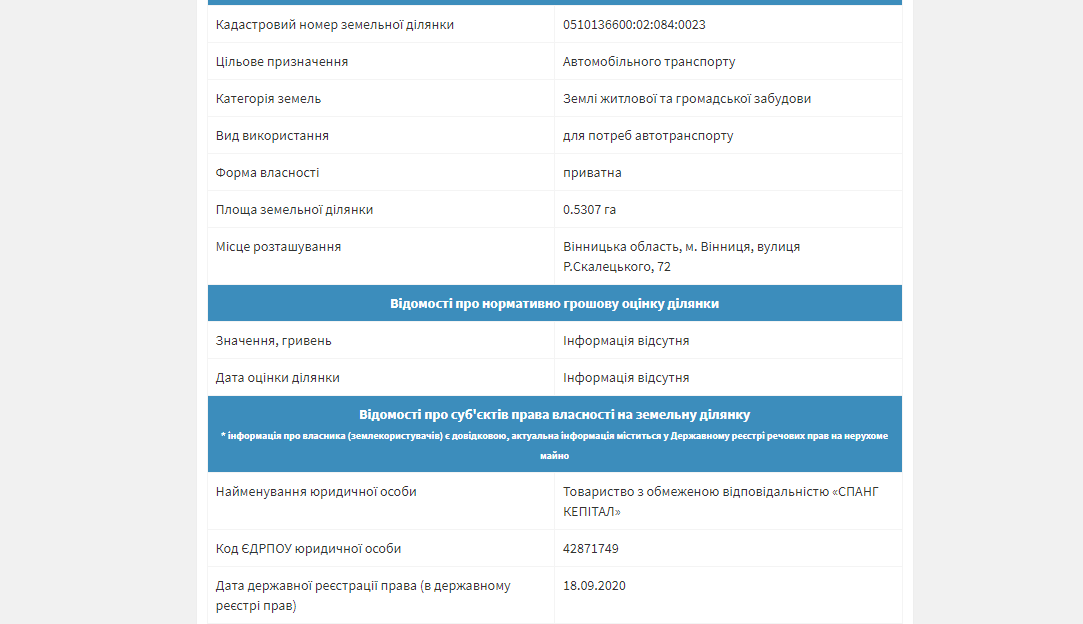Click the 'Площа земельної ділянки' label
The width and height of the screenshot is (1083, 624).
294,210
